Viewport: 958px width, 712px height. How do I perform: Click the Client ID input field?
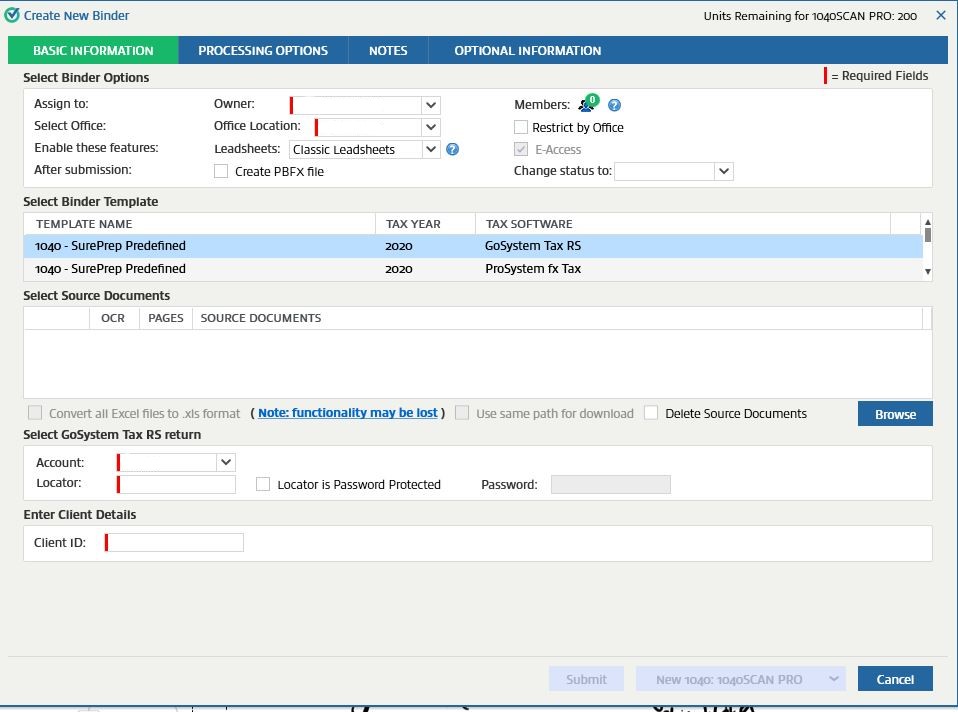pos(174,542)
